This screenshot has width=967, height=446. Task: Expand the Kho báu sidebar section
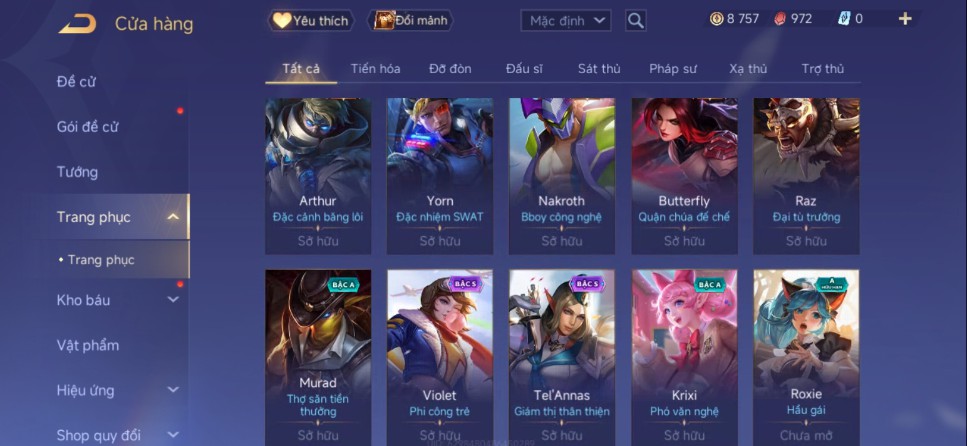[173, 300]
